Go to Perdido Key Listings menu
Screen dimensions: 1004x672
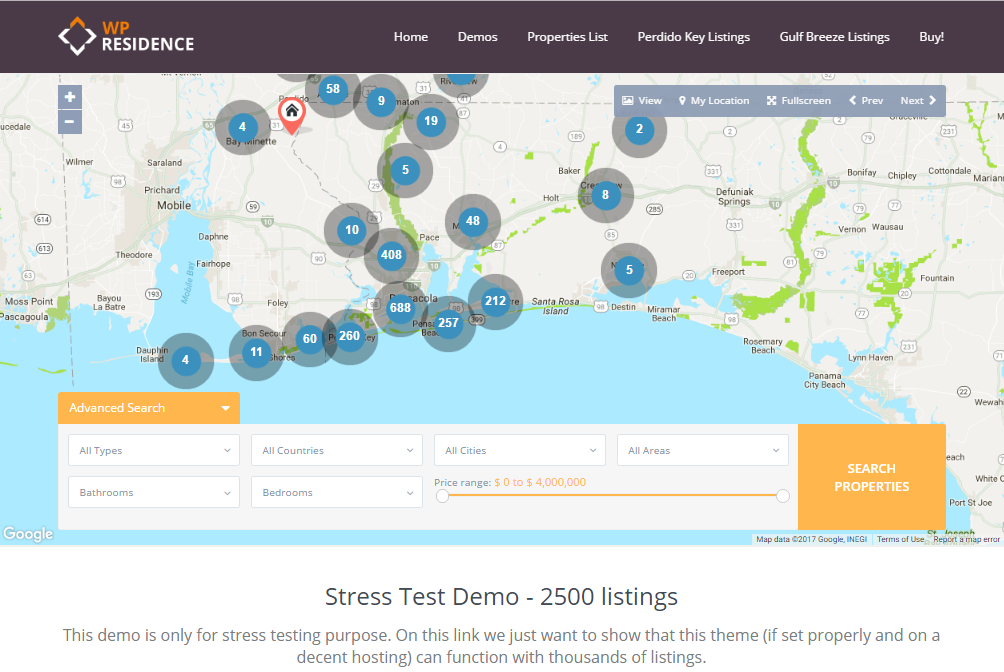pos(693,37)
